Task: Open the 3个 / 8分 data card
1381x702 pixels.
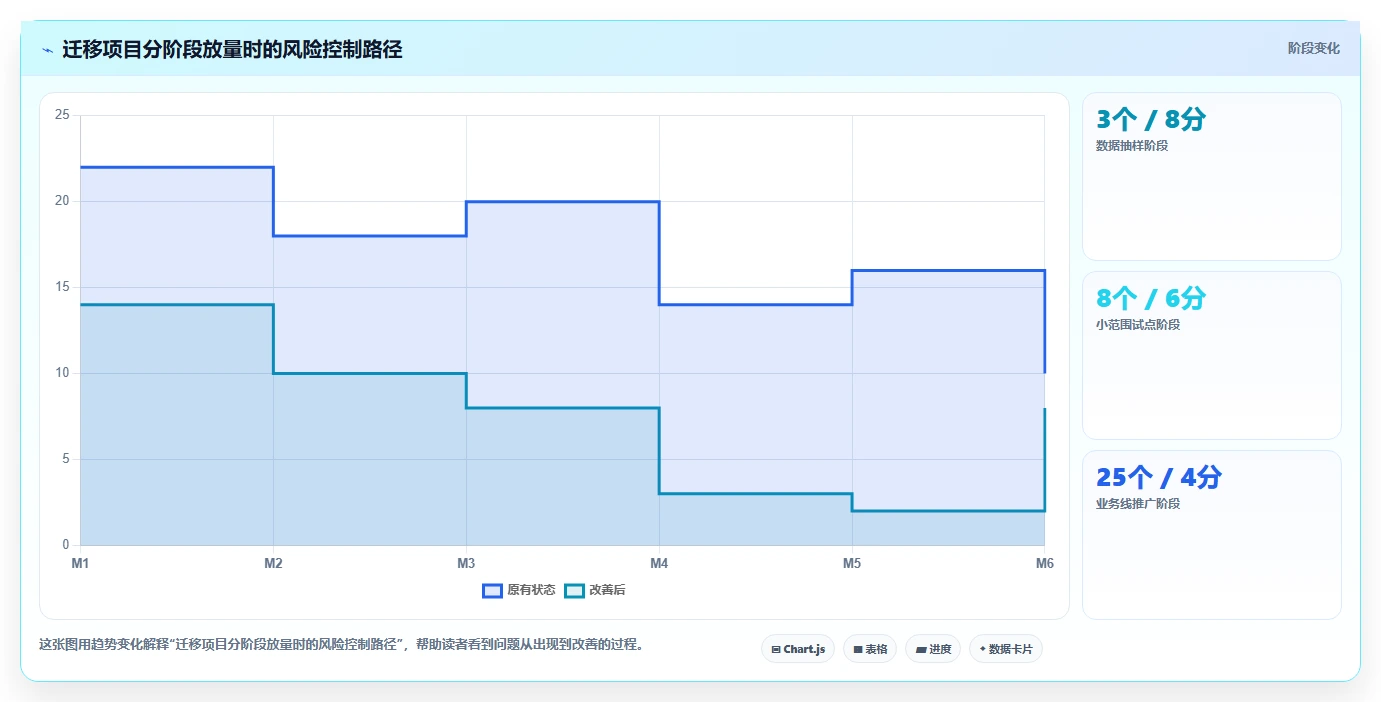Action: pos(1211,177)
